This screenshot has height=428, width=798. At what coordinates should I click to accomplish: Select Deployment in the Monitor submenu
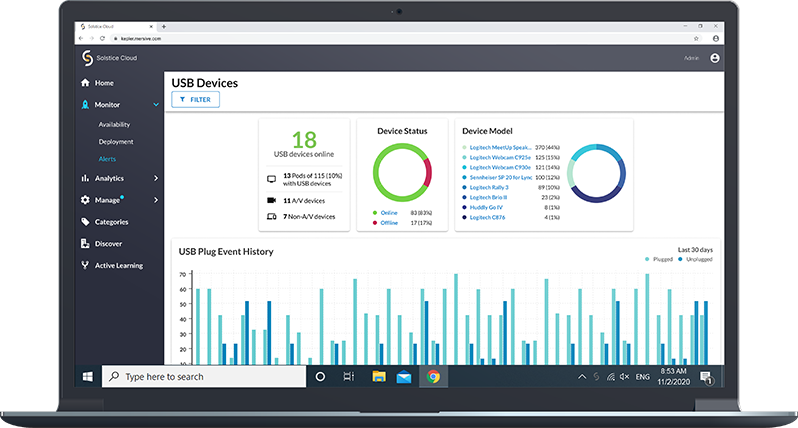coord(115,142)
